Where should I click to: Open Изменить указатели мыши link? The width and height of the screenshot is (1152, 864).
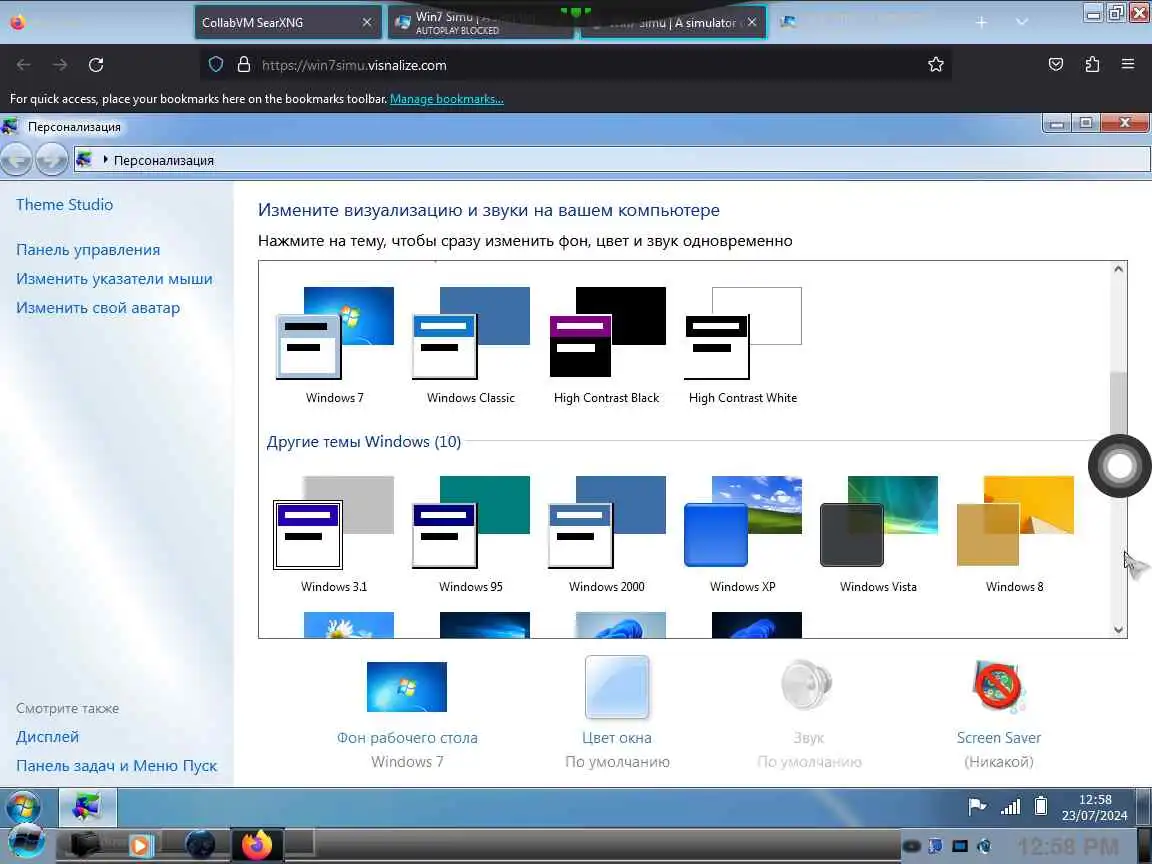pos(115,278)
